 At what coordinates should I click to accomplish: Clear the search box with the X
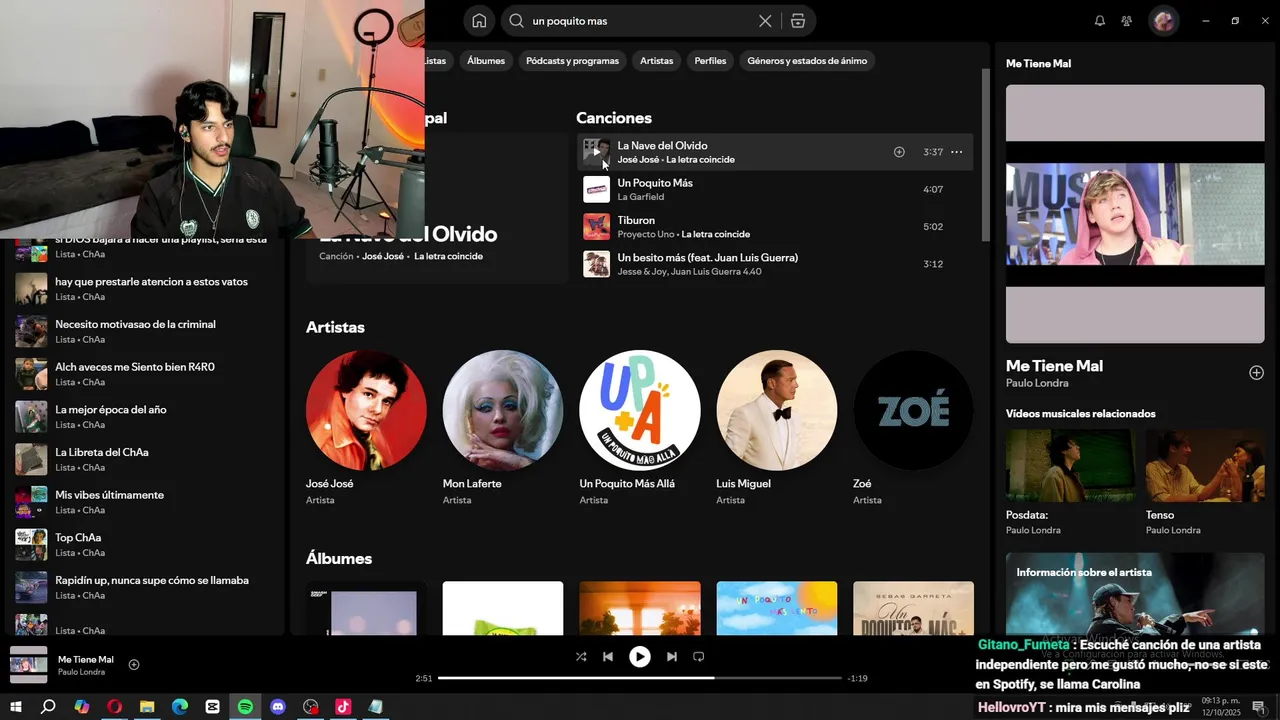pos(765,21)
